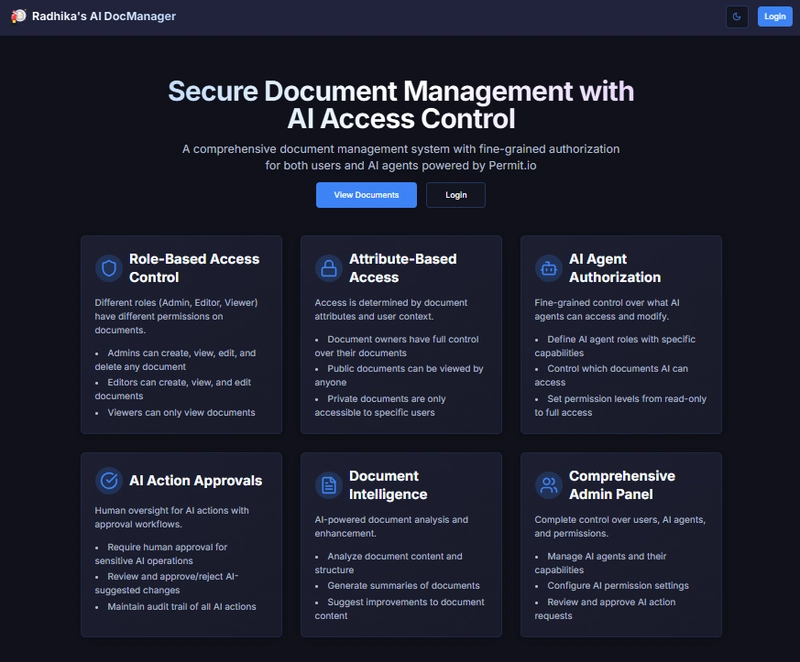Click the 'Maintain audit trail of all AI actions' bullet
This screenshot has width=800, height=662.
[182, 606]
